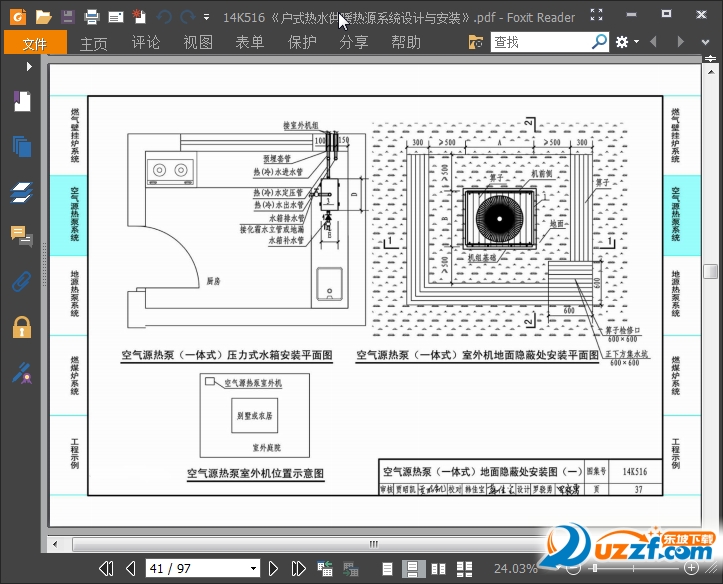Open a file with the folder icon
Image resolution: width=723 pixels, height=584 pixels.
click(43, 18)
